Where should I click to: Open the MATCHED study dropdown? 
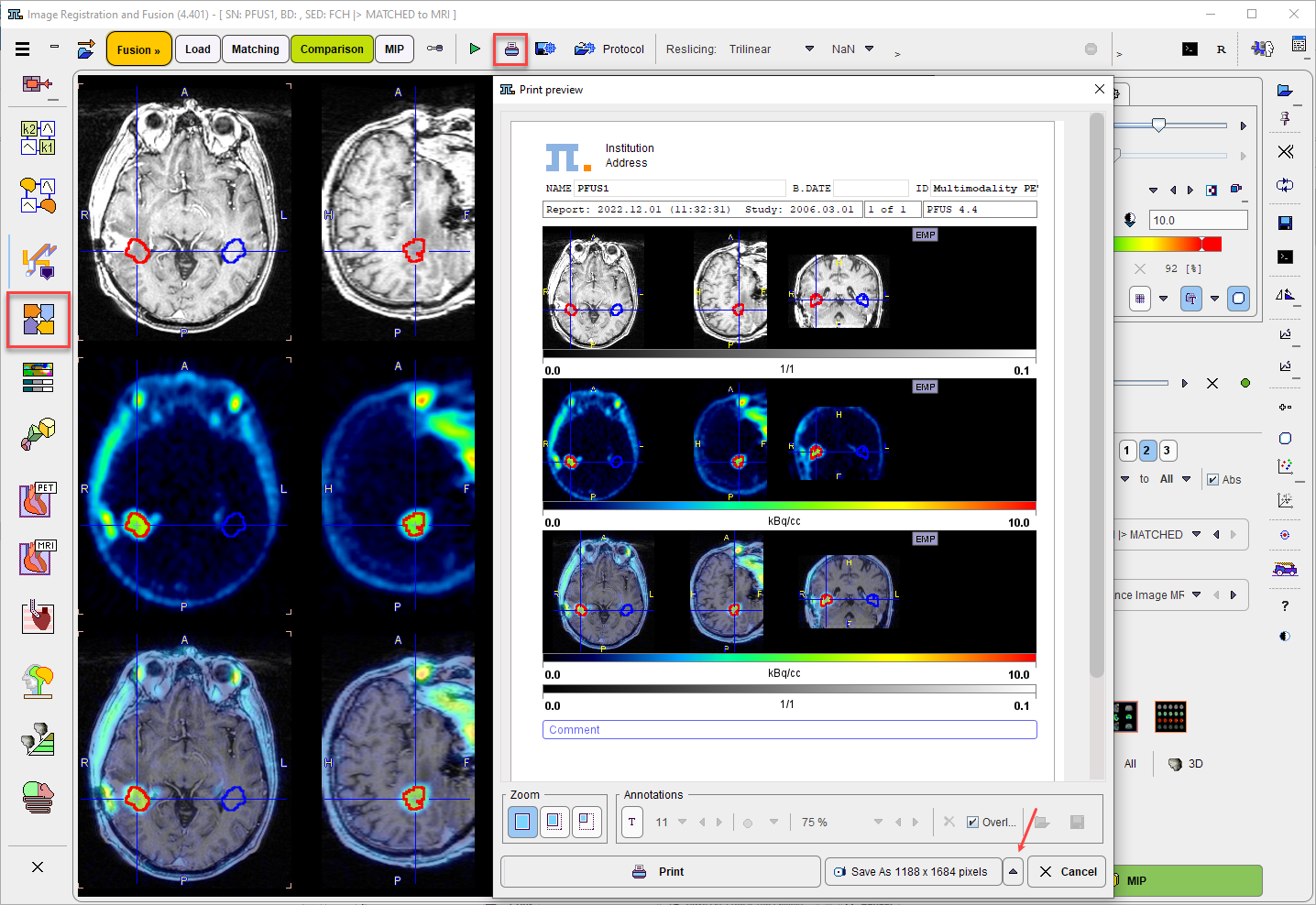[1196, 534]
